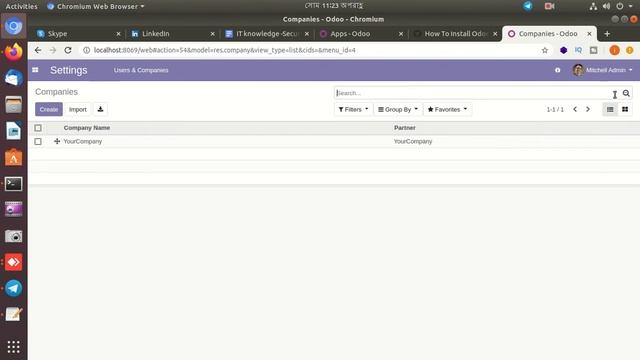The width and height of the screenshot is (640, 360).
Task: Open the debug bug icon in navbar
Action: tap(558, 70)
